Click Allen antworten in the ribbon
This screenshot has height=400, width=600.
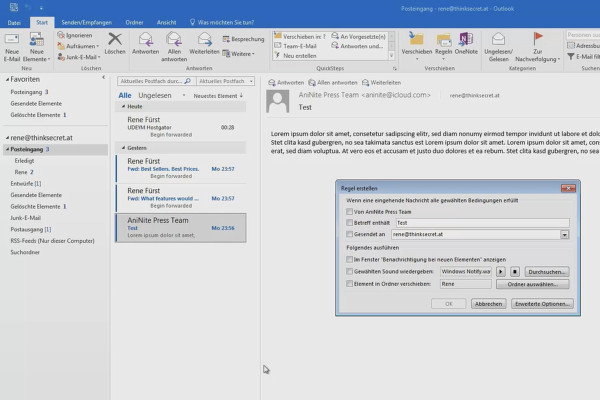[174, 47]
